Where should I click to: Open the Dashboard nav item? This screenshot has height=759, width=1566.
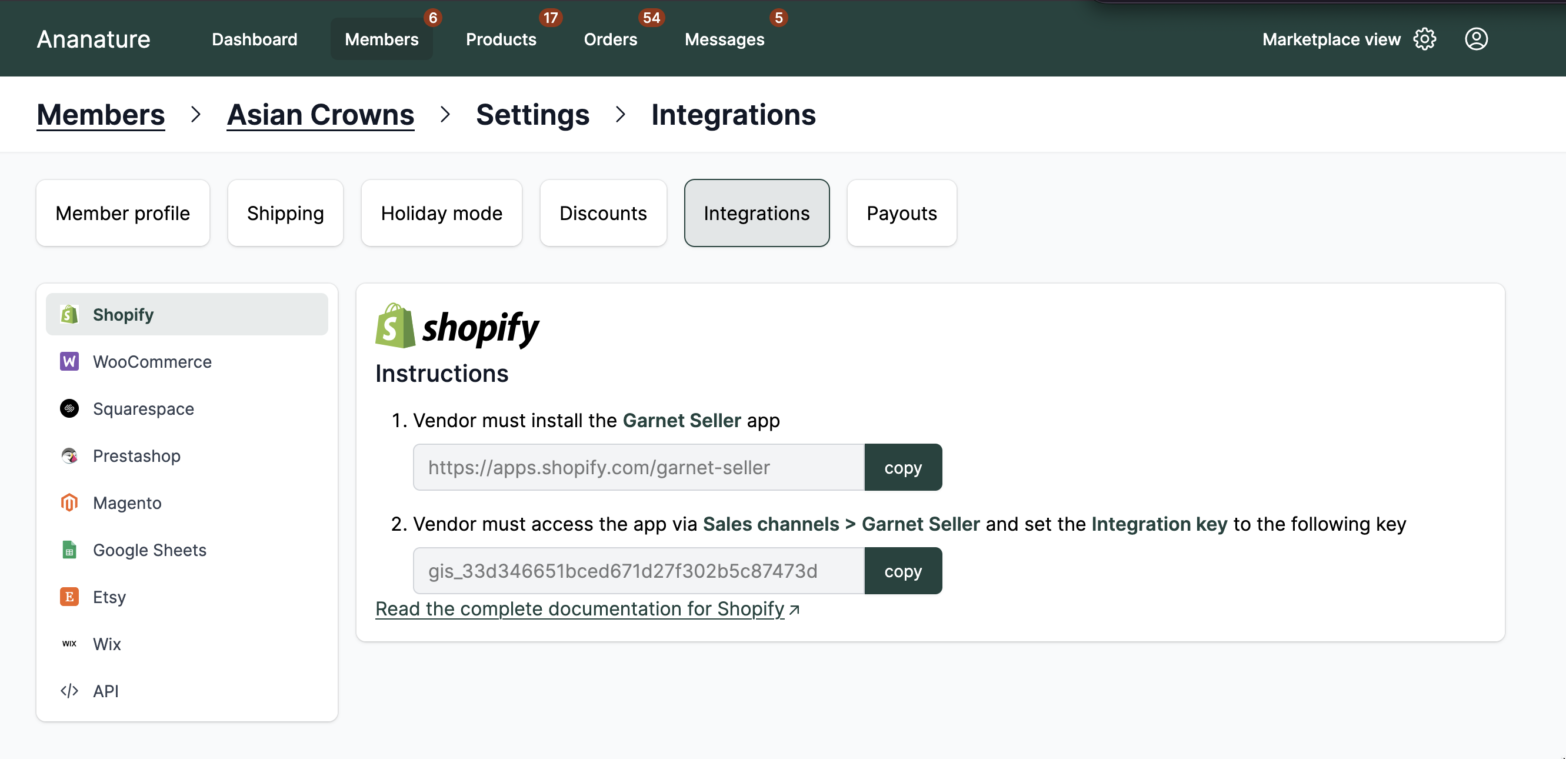[254, 40]
